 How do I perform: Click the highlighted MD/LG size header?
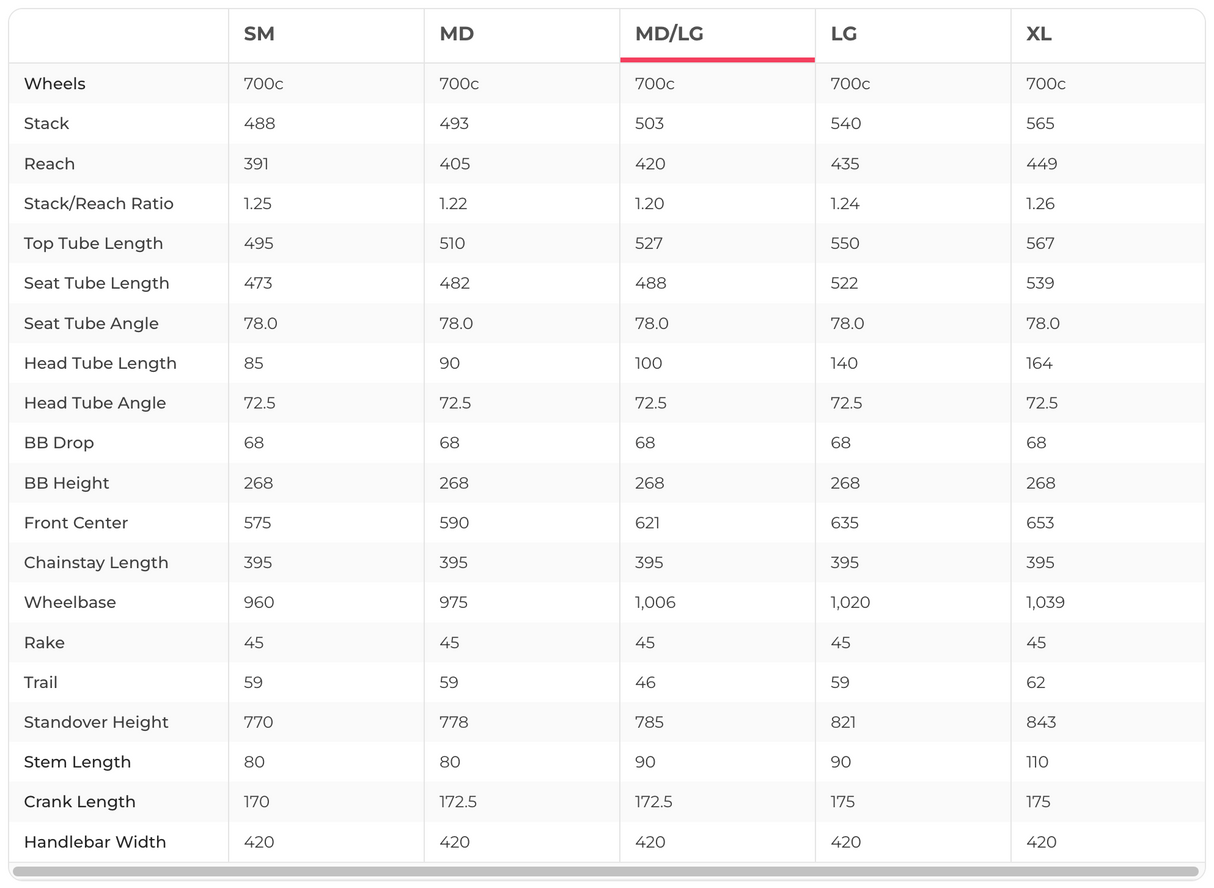(669, 34)
